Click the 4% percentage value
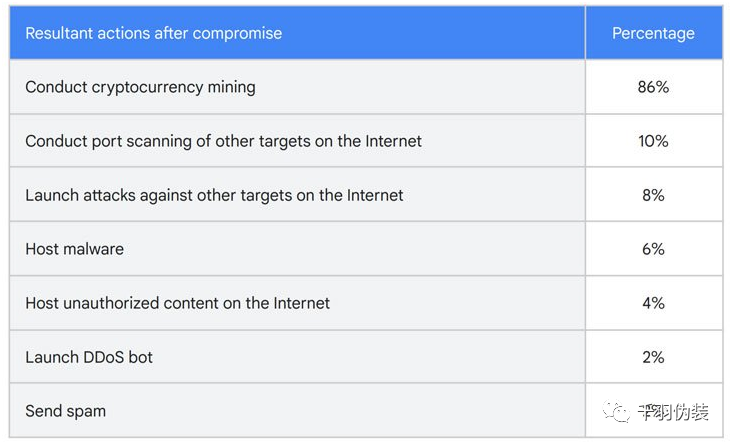 click(653, 303)
